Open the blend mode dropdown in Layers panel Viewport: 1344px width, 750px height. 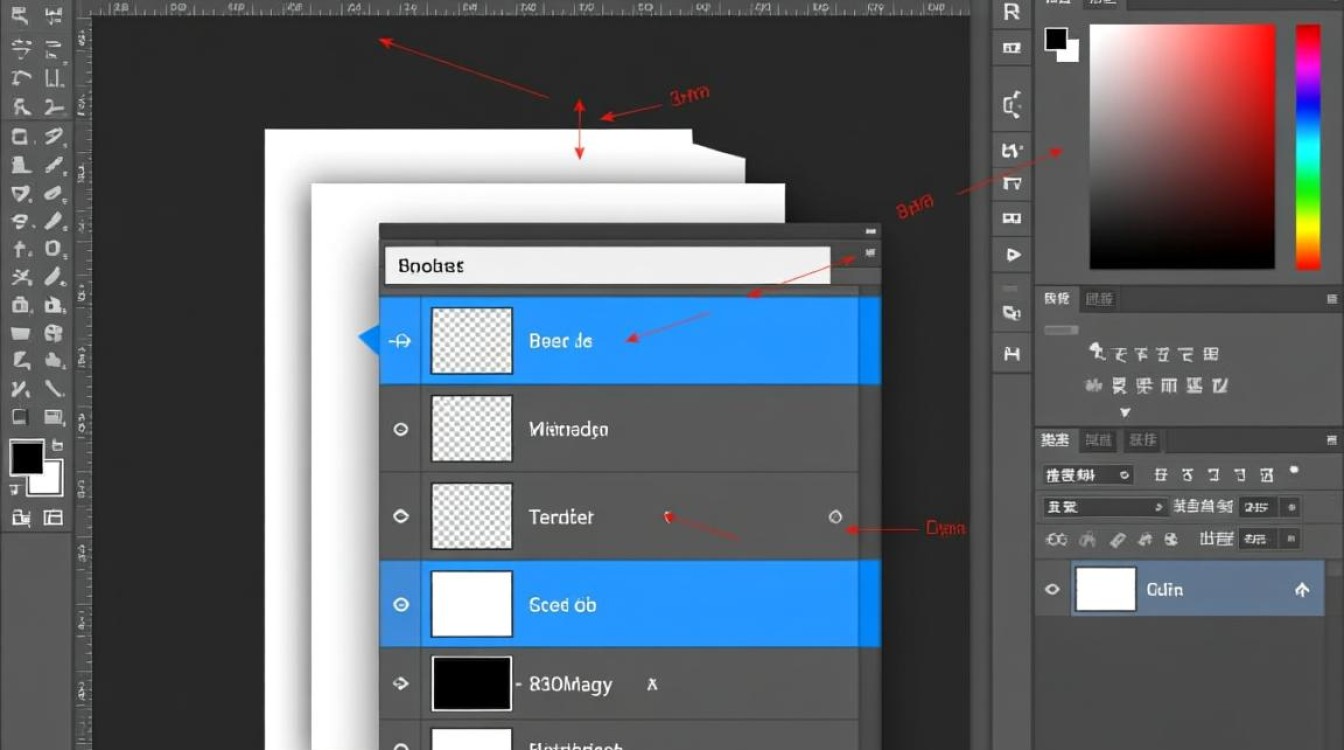1104,507
